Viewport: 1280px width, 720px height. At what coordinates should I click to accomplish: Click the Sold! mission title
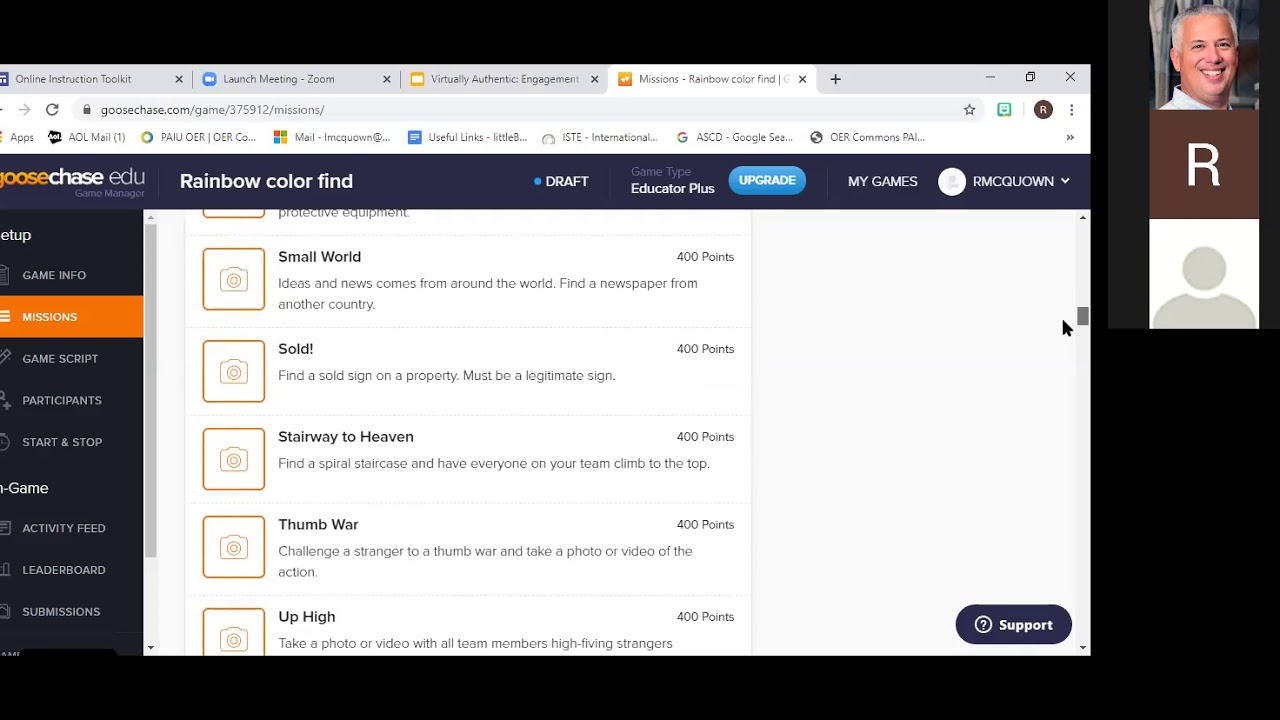tap(295, 349)
